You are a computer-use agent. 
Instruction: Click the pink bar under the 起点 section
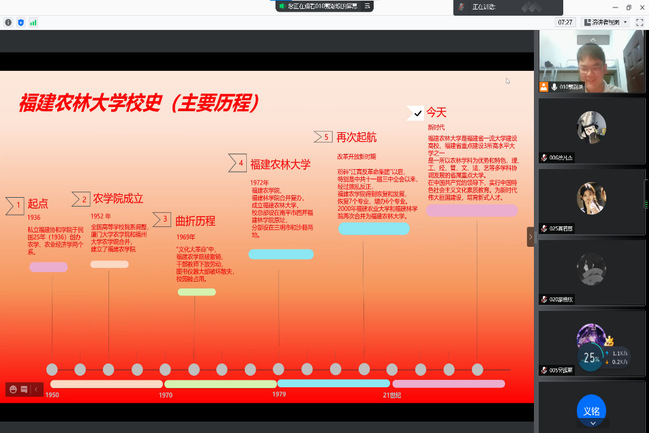pyautogui.click(x=48, y=267)
